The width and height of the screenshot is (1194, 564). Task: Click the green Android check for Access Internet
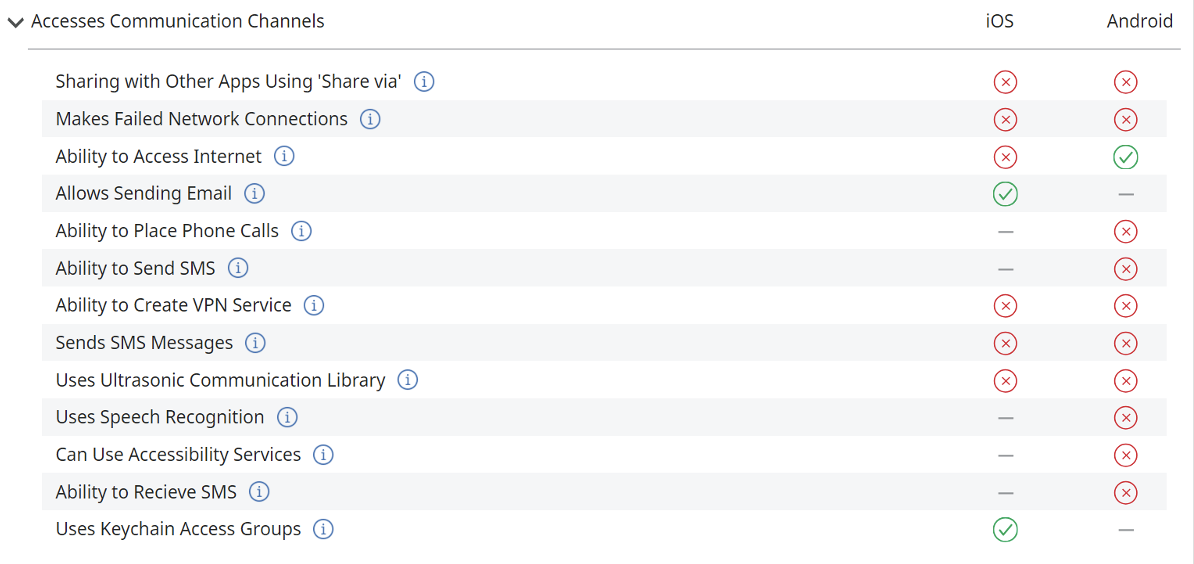coord(1125,157)
